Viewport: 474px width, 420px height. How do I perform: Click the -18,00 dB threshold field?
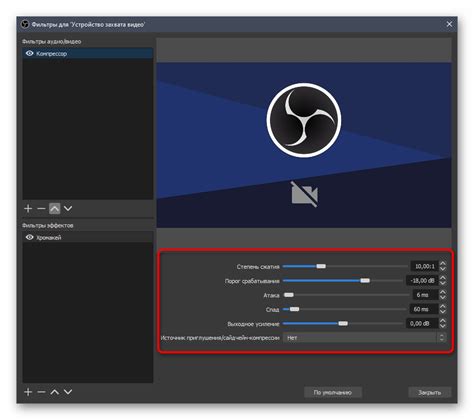[x=422, y=281]
